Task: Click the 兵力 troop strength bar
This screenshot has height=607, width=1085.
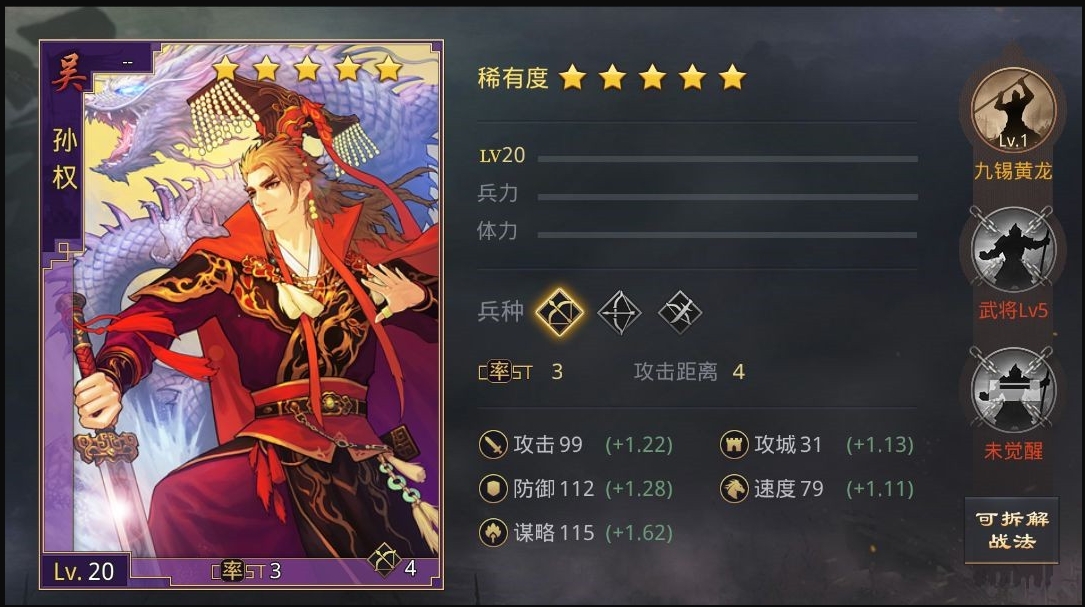Action: tap(728, 197)
